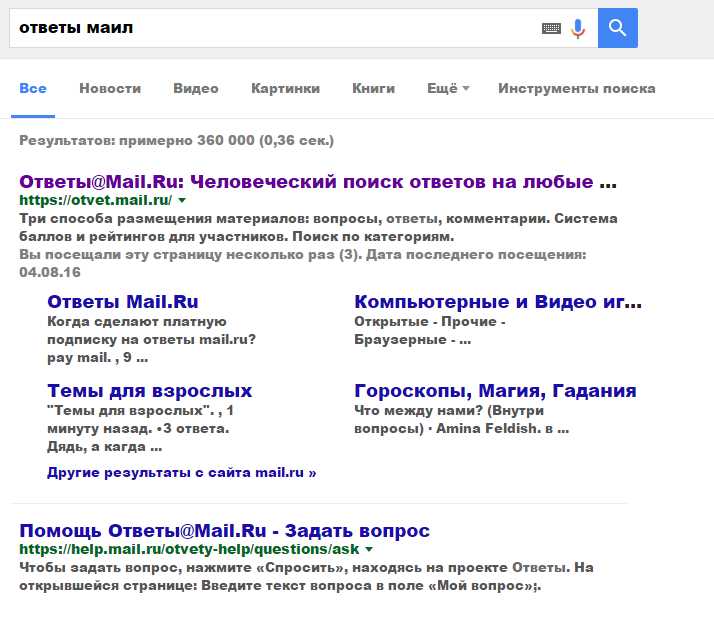Open the 'Ответы Mail.Ru' sitelink

(x=123, y=302)
